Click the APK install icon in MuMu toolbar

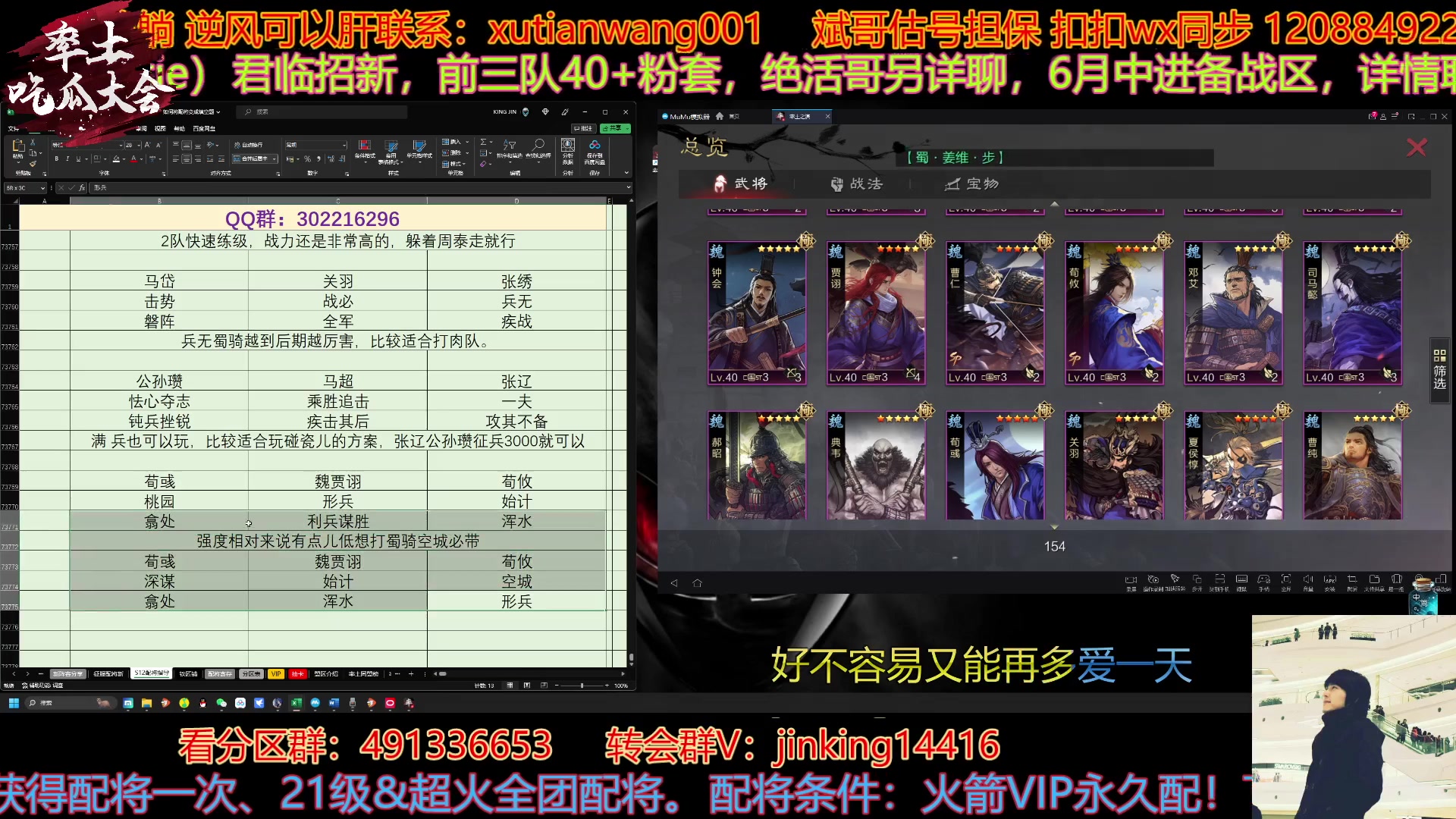1330,579
